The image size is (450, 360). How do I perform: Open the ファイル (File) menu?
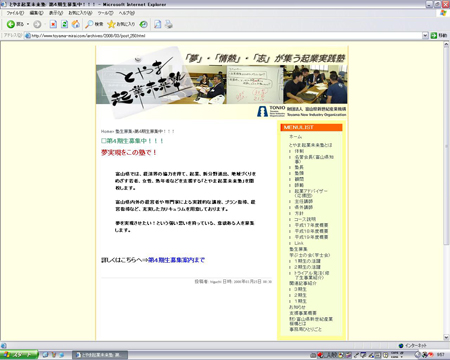(x=15, y=13)
